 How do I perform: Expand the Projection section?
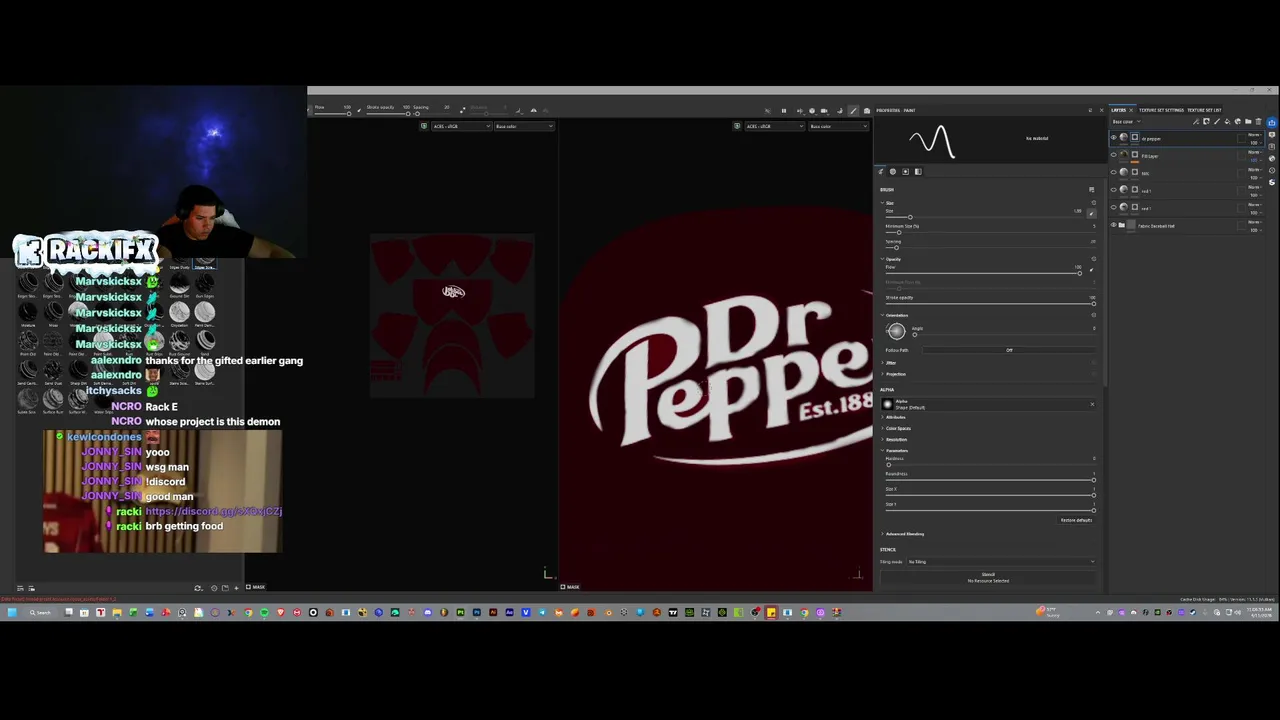click(x=882, y=374)
